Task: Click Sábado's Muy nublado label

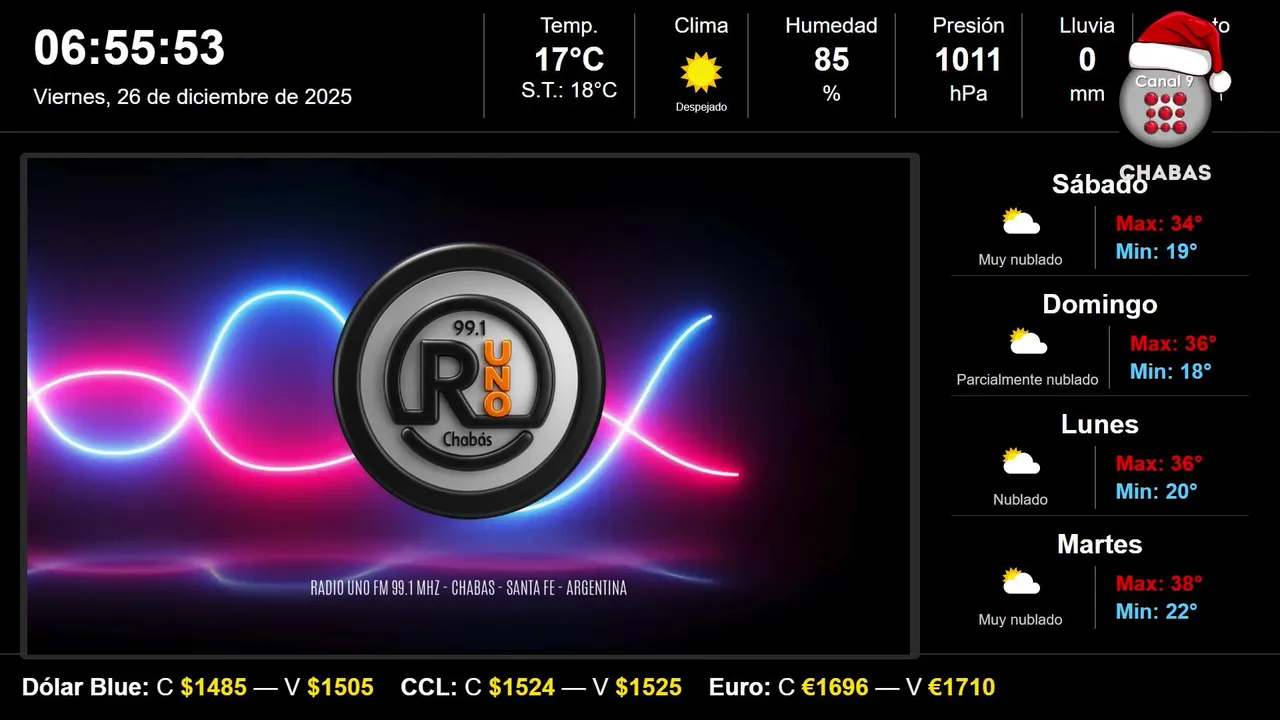Action: coord(1020,260)
